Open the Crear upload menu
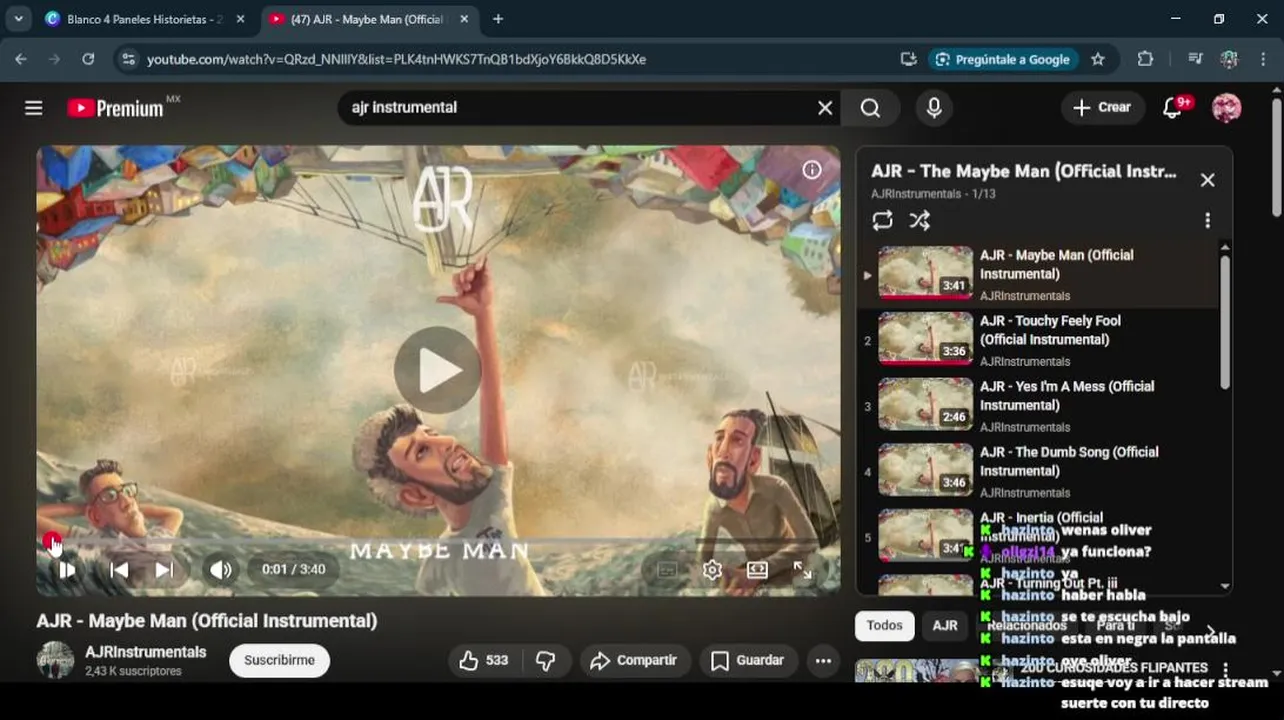Image resolution: width=1284 pixels, height=720 pixels. (1102, 108)
